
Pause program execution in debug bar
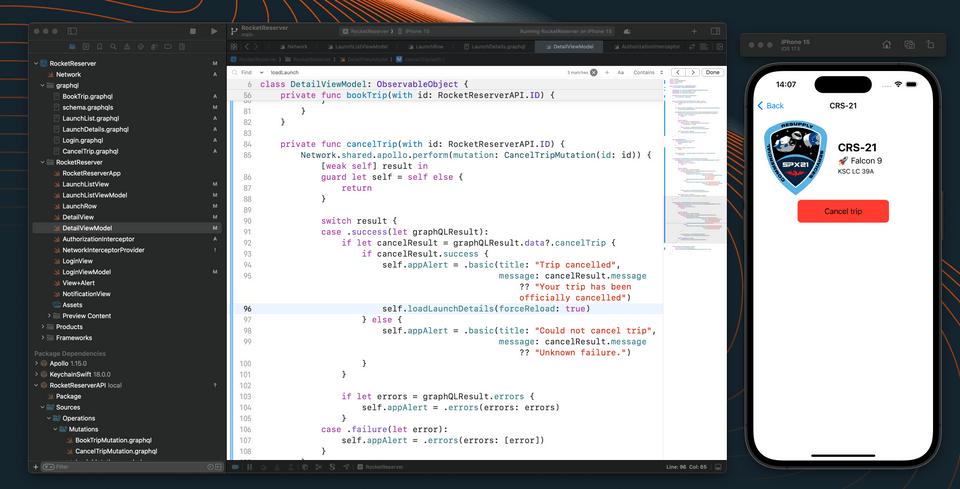pyautogui.click(x=249, y=466)
